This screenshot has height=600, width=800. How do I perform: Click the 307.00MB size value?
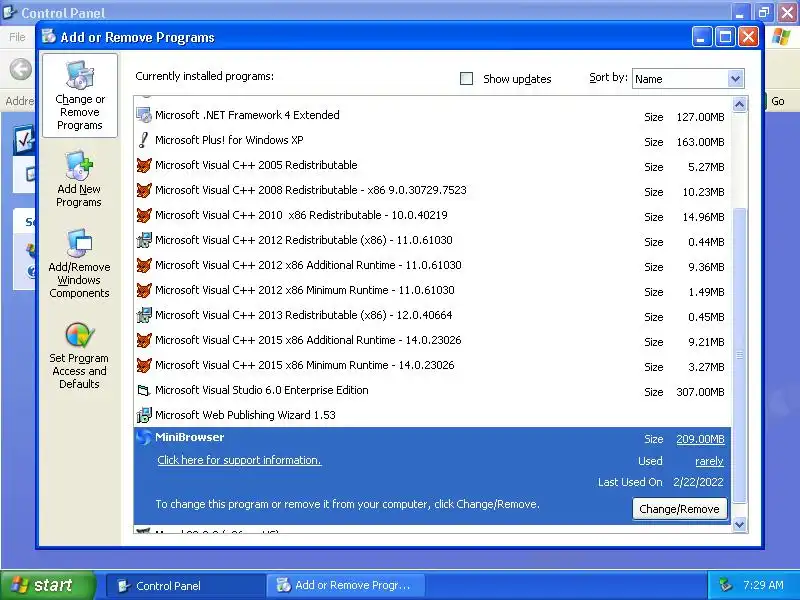click(x=700, y=392)
